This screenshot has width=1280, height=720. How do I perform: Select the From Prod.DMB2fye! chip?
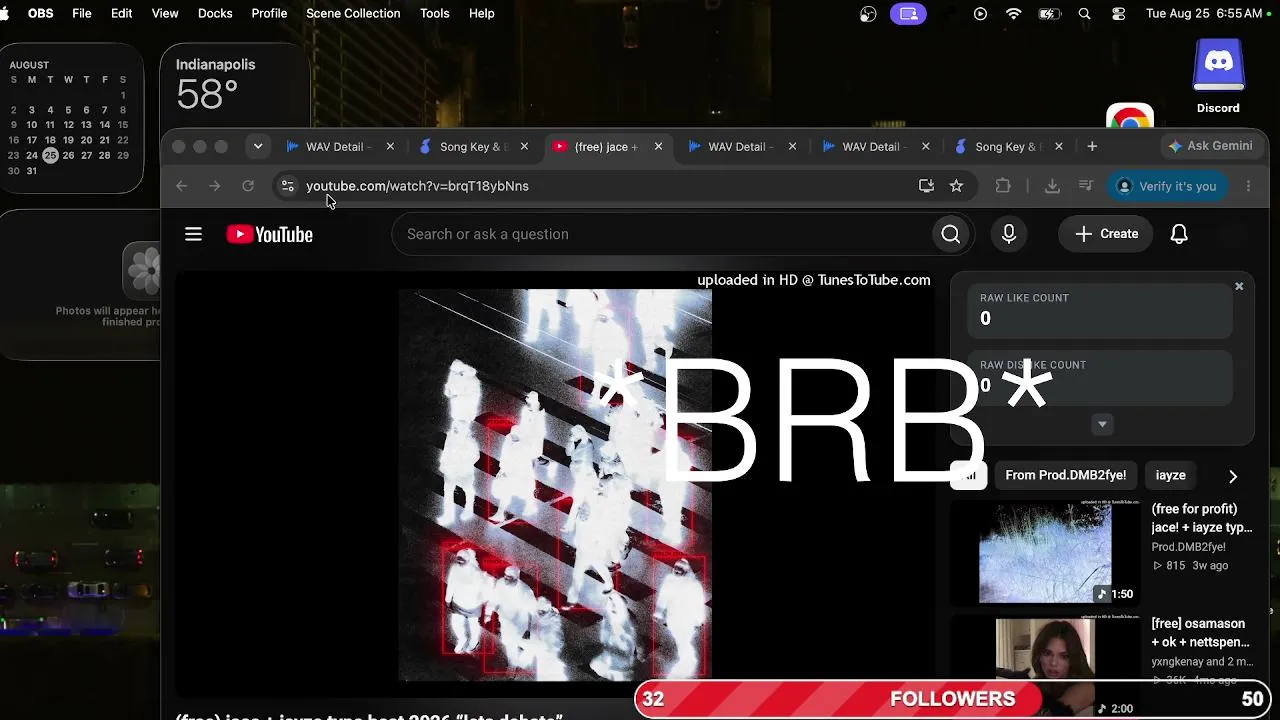point(1065,475)
